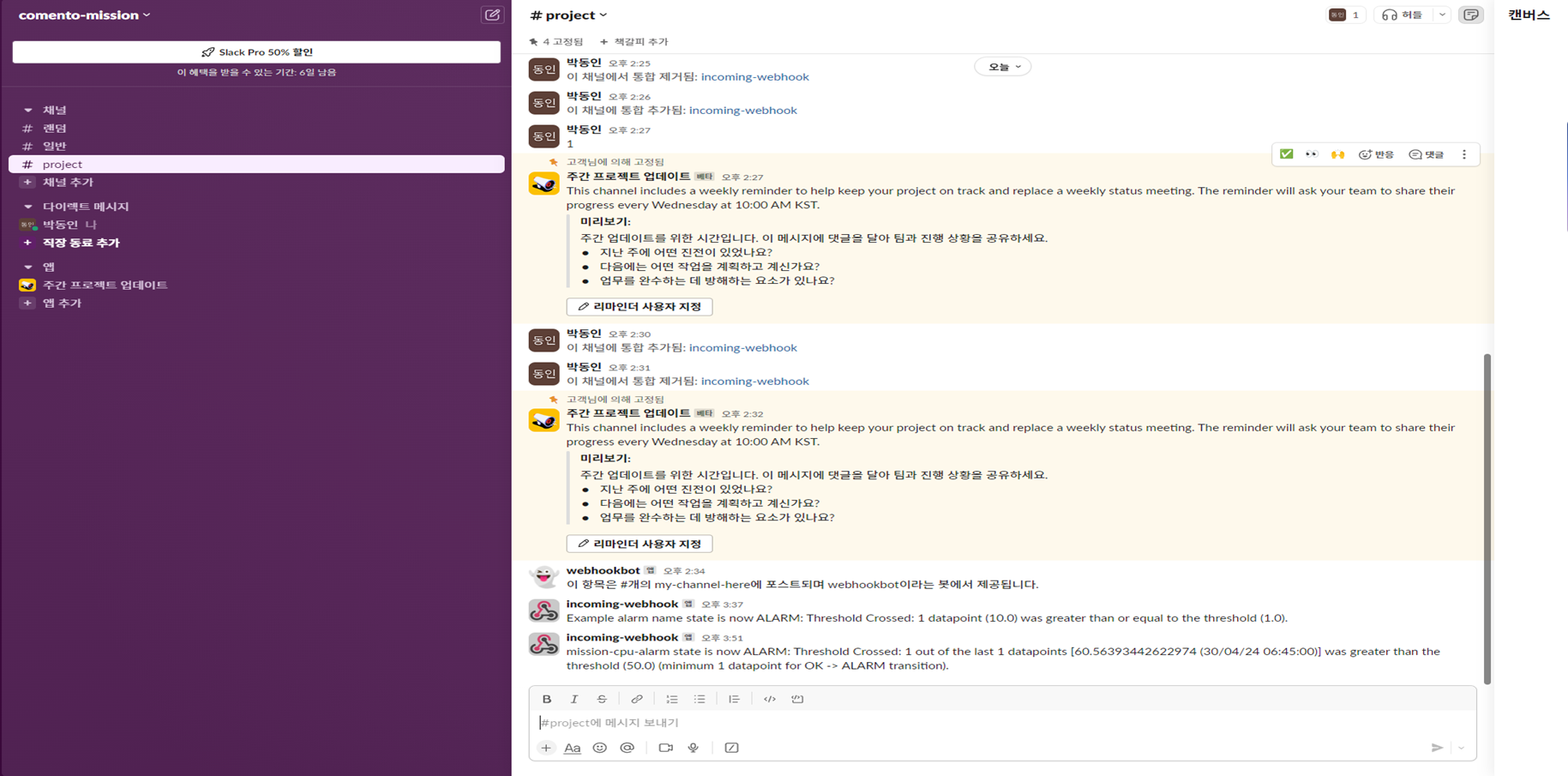
Task: Collapse the 앱 section
Action: tap(27, 267)
